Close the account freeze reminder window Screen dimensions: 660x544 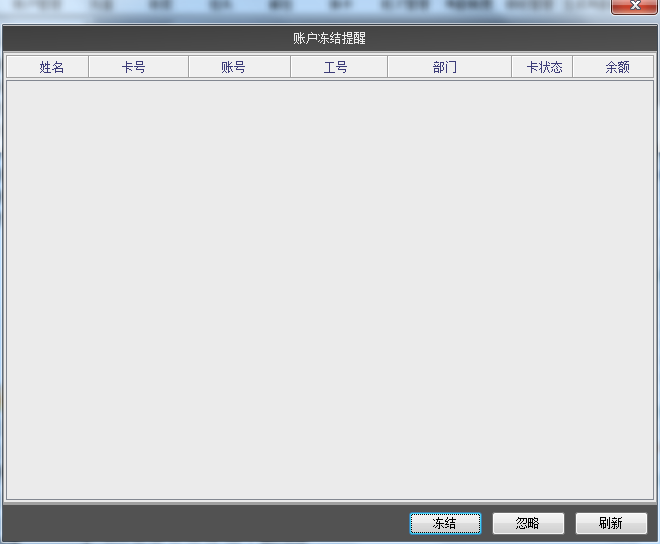pyautogui.click(x=634, y=7)
